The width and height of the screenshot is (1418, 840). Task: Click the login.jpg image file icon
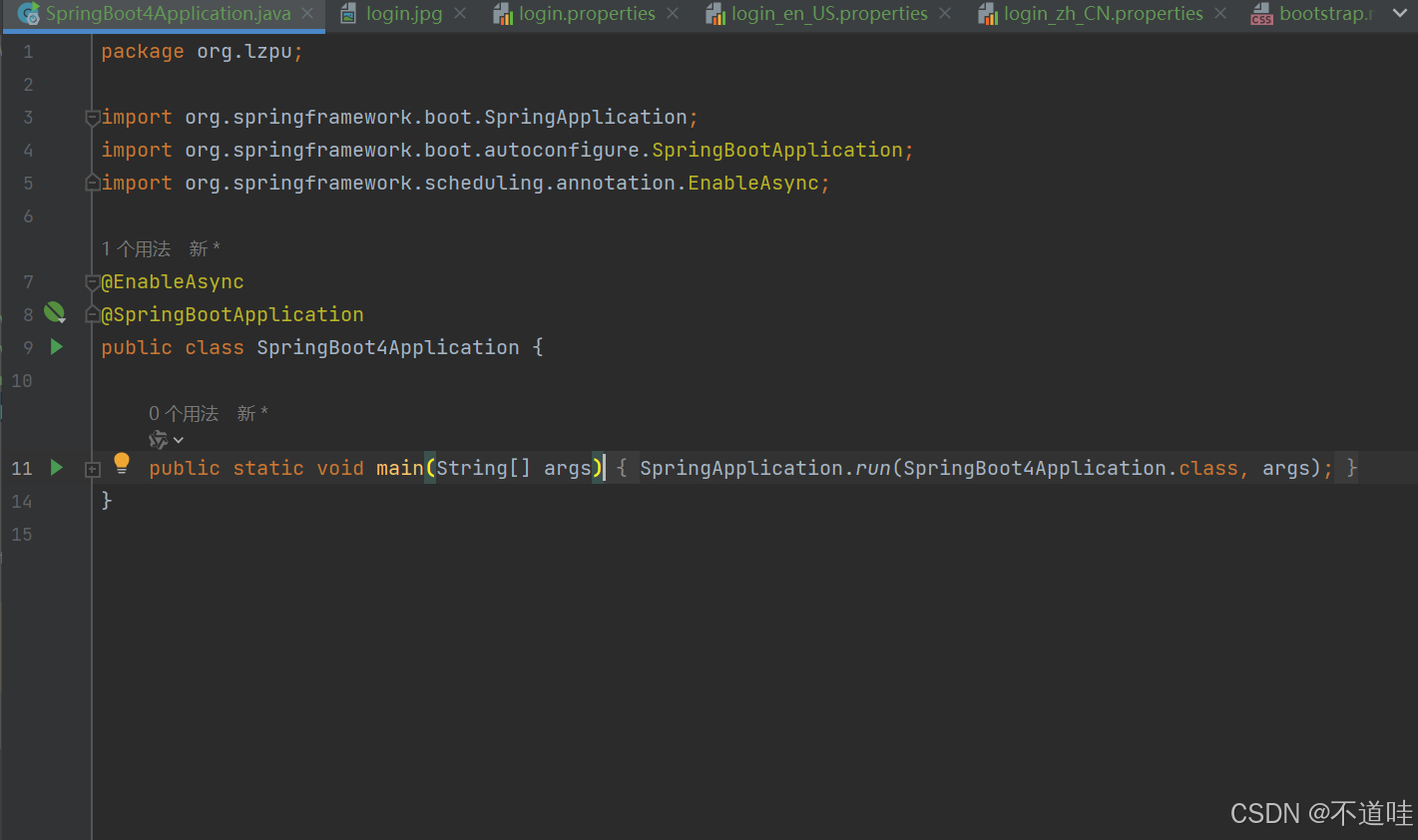348,14
